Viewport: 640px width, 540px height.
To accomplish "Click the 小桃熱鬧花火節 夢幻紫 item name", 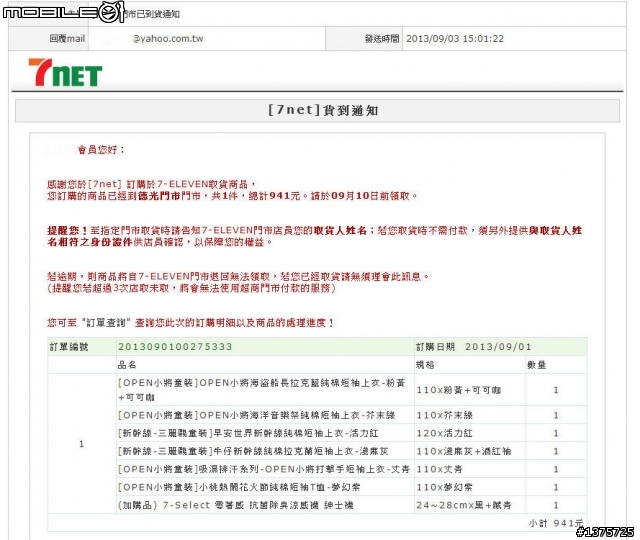I will coord(239,487).
